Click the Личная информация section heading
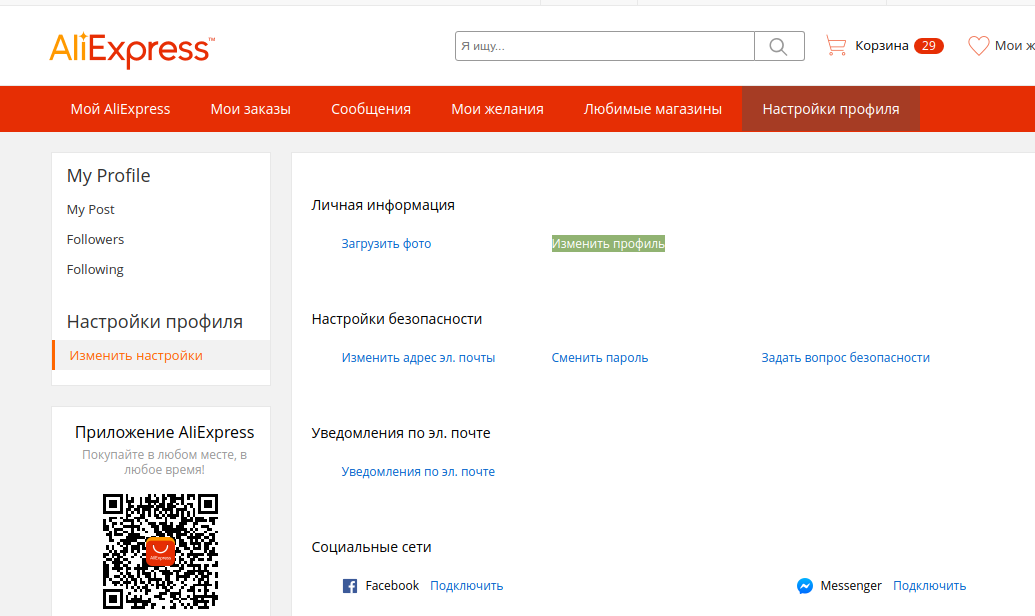The image size is (1035, 616). tap(383, 205)
